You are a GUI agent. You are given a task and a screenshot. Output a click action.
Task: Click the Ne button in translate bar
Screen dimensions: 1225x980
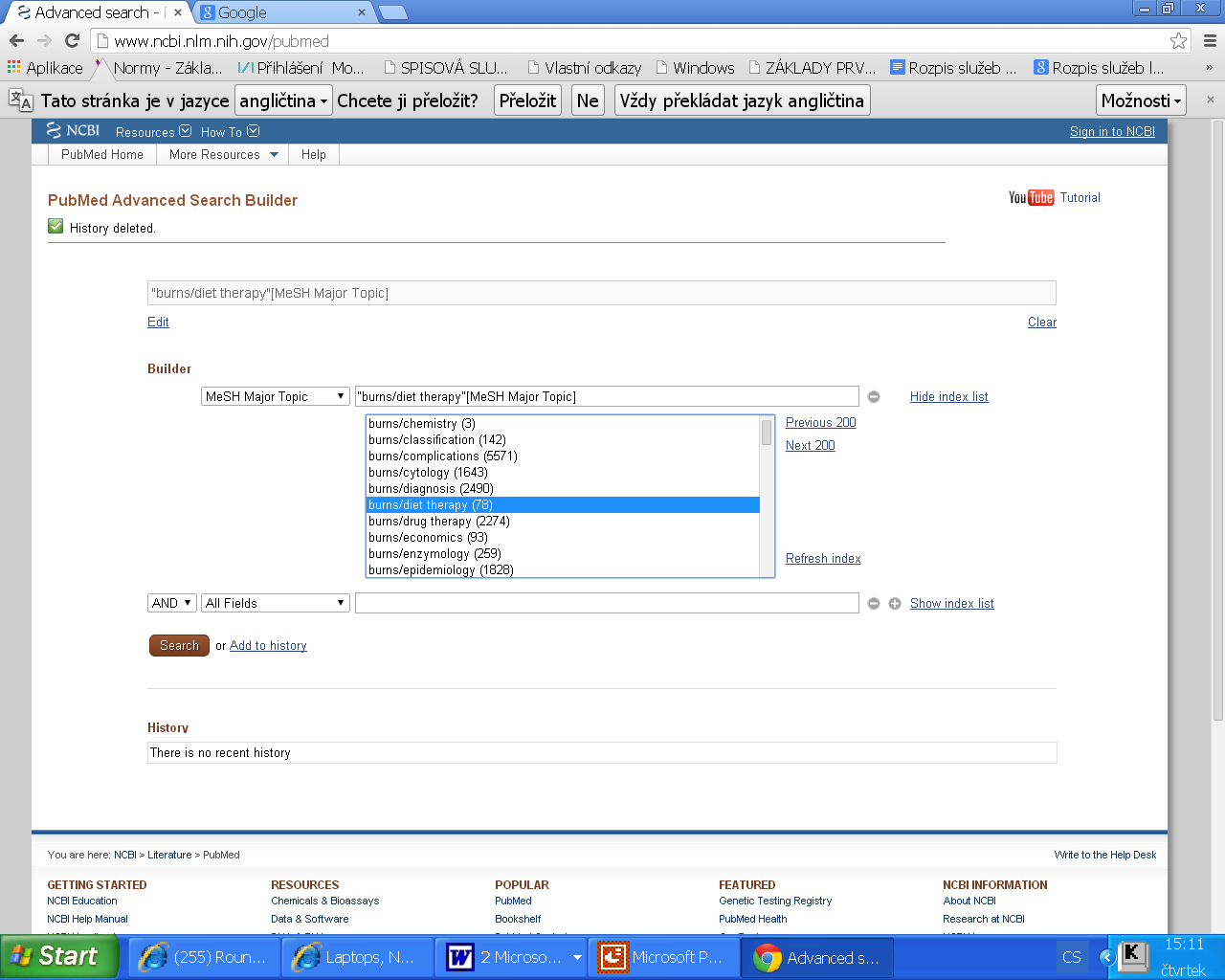pyautogui.click(x=588, y=100)
